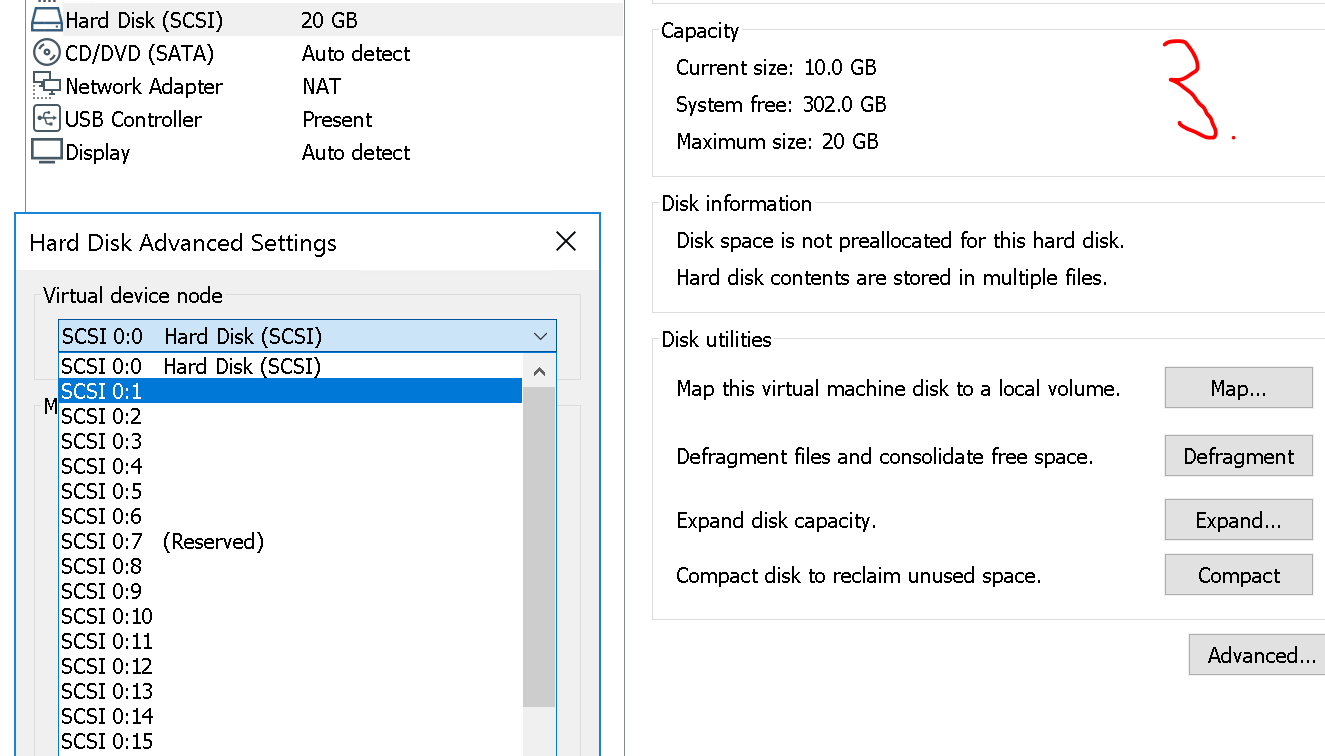Choose SCSI 0:0 Hard Disk (SCSI) option
1325x756 pixels.
(x=290, y=366)
